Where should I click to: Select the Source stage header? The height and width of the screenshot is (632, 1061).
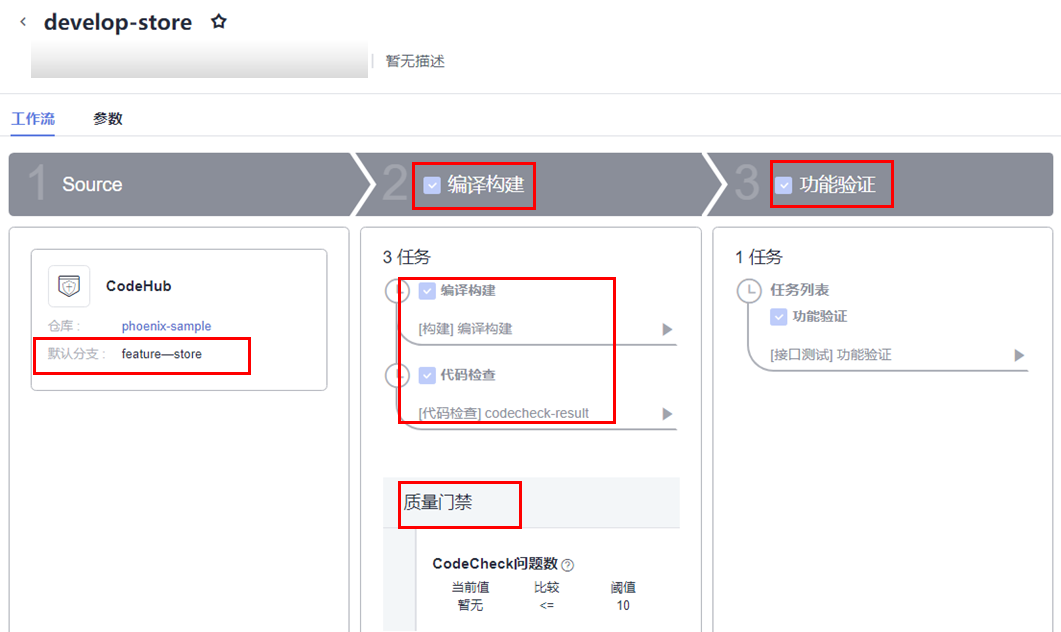click(x=92, y=184)
